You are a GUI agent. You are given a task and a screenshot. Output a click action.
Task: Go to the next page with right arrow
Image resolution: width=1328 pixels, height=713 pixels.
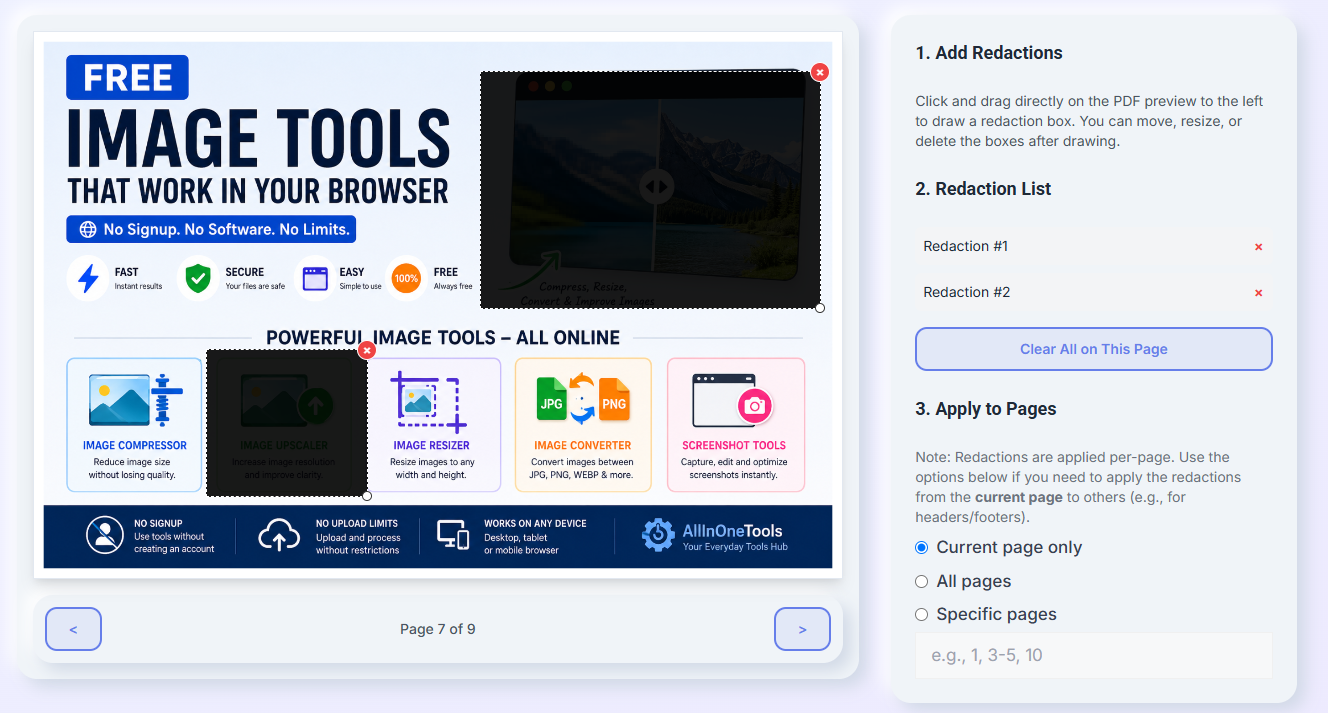(802, 629)
